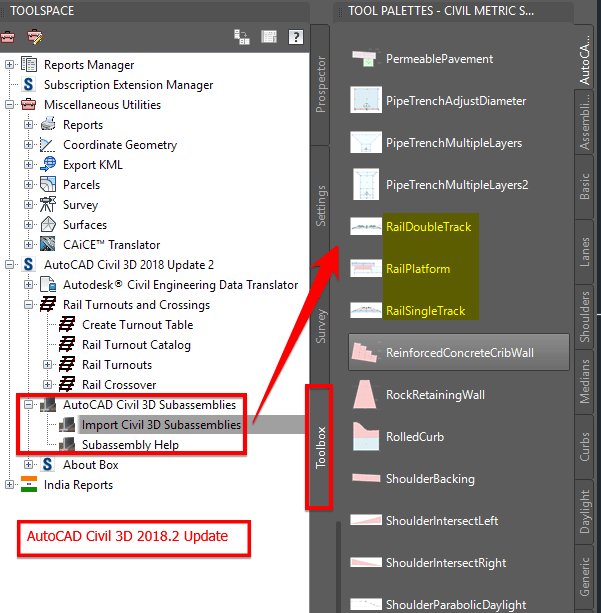Pick the PermeablePavement subassembly icon

click(365, 59)
